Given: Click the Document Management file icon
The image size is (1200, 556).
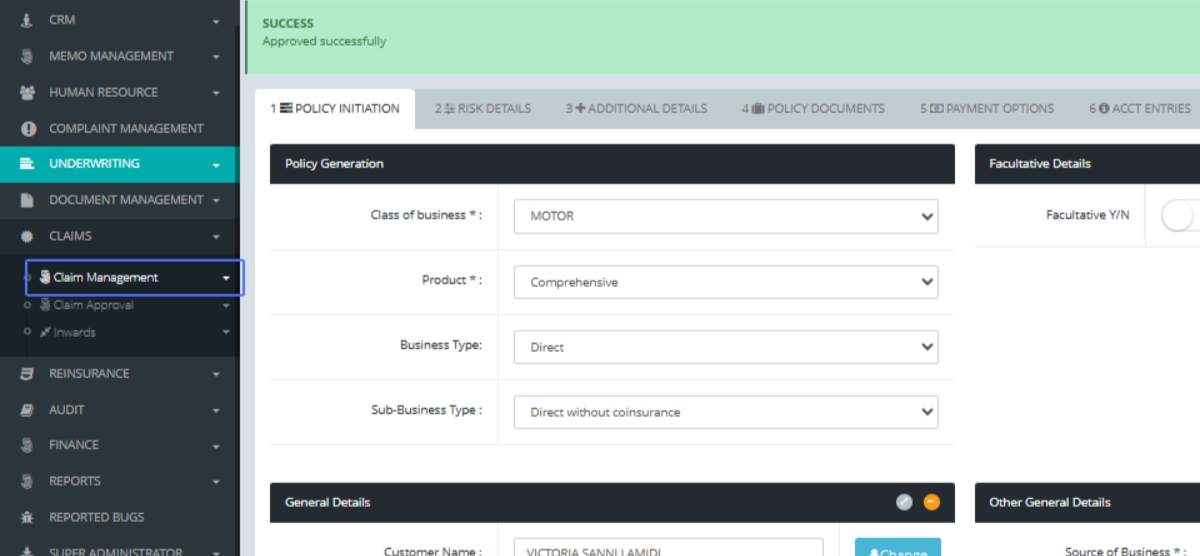Looking at the screenshot, I should [27, 200].
